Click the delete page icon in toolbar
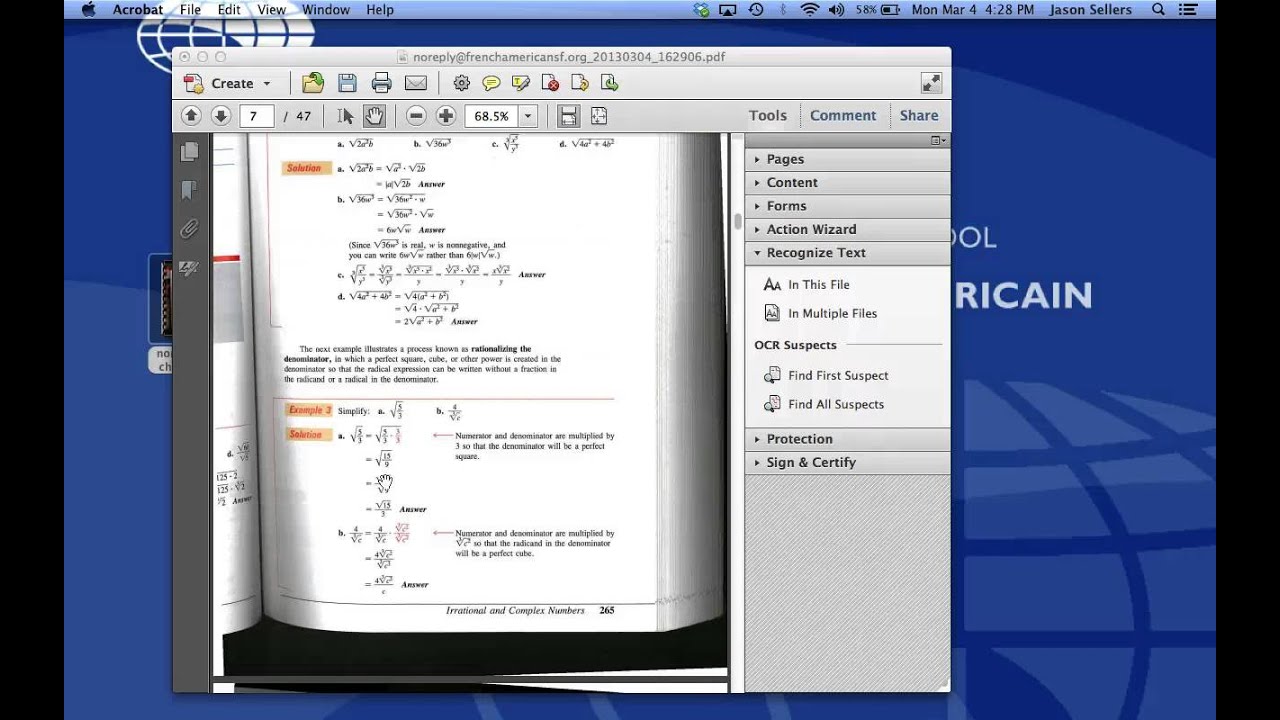 point(550,83)
